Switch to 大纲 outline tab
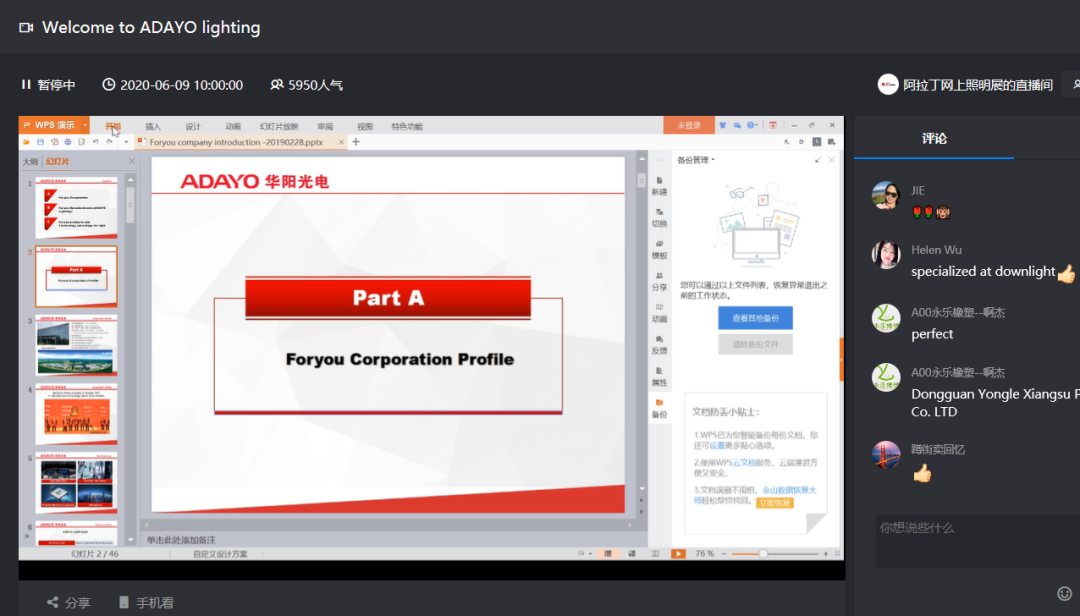Viewport: 1080px width, 616px height. tap(30, 161)
